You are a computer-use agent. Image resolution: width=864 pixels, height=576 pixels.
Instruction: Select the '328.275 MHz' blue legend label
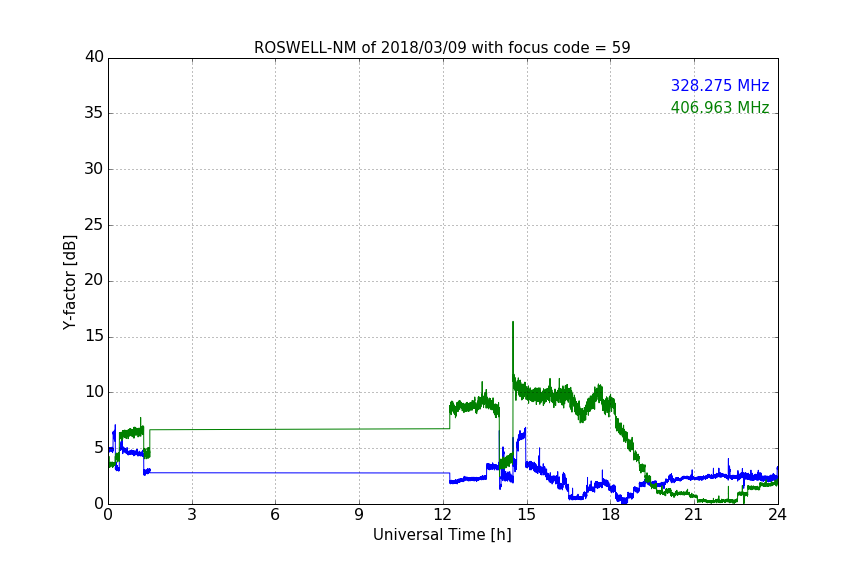tap(720, 85)
